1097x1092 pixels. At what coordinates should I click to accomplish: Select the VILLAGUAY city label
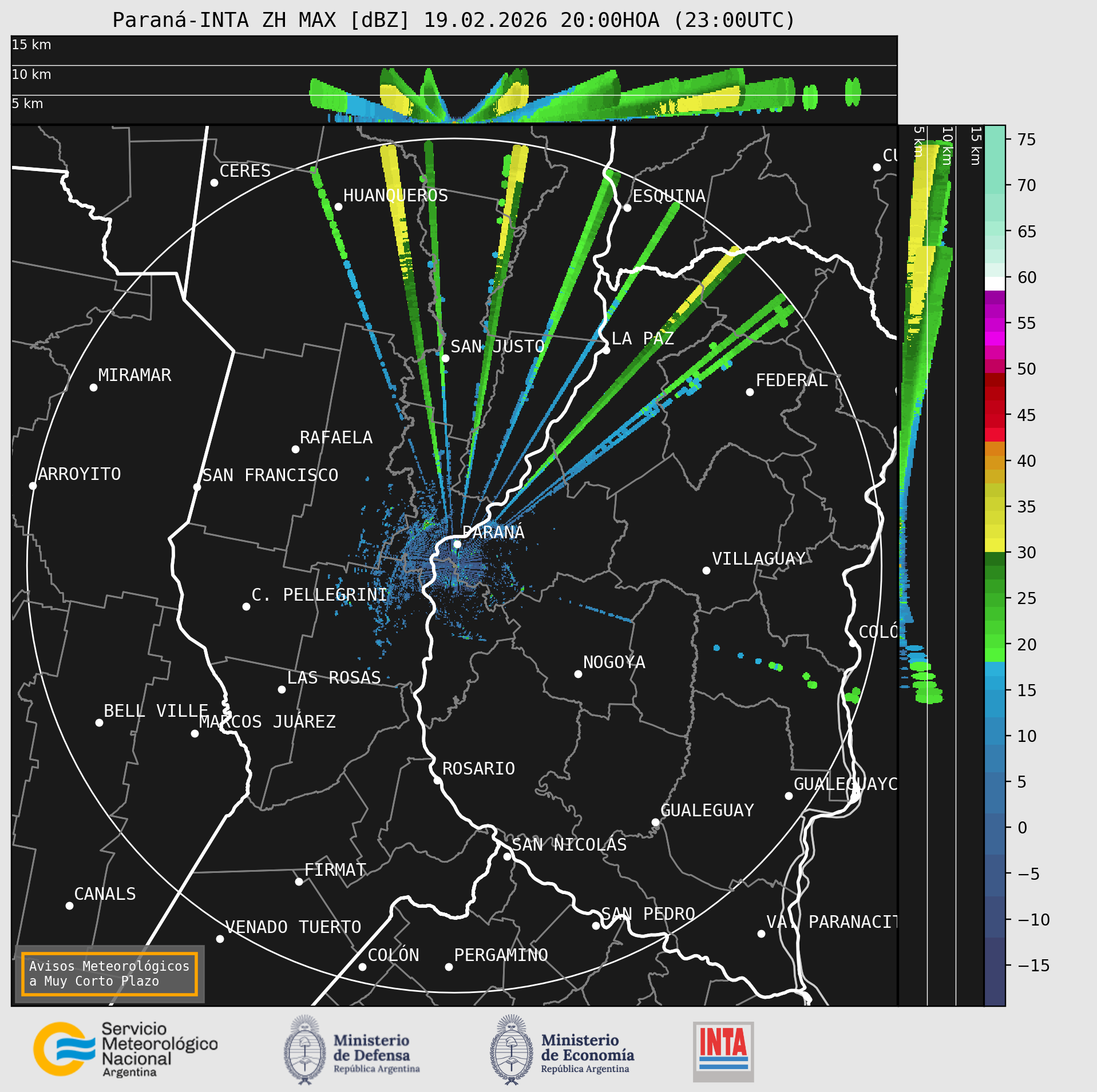[759, 558]
